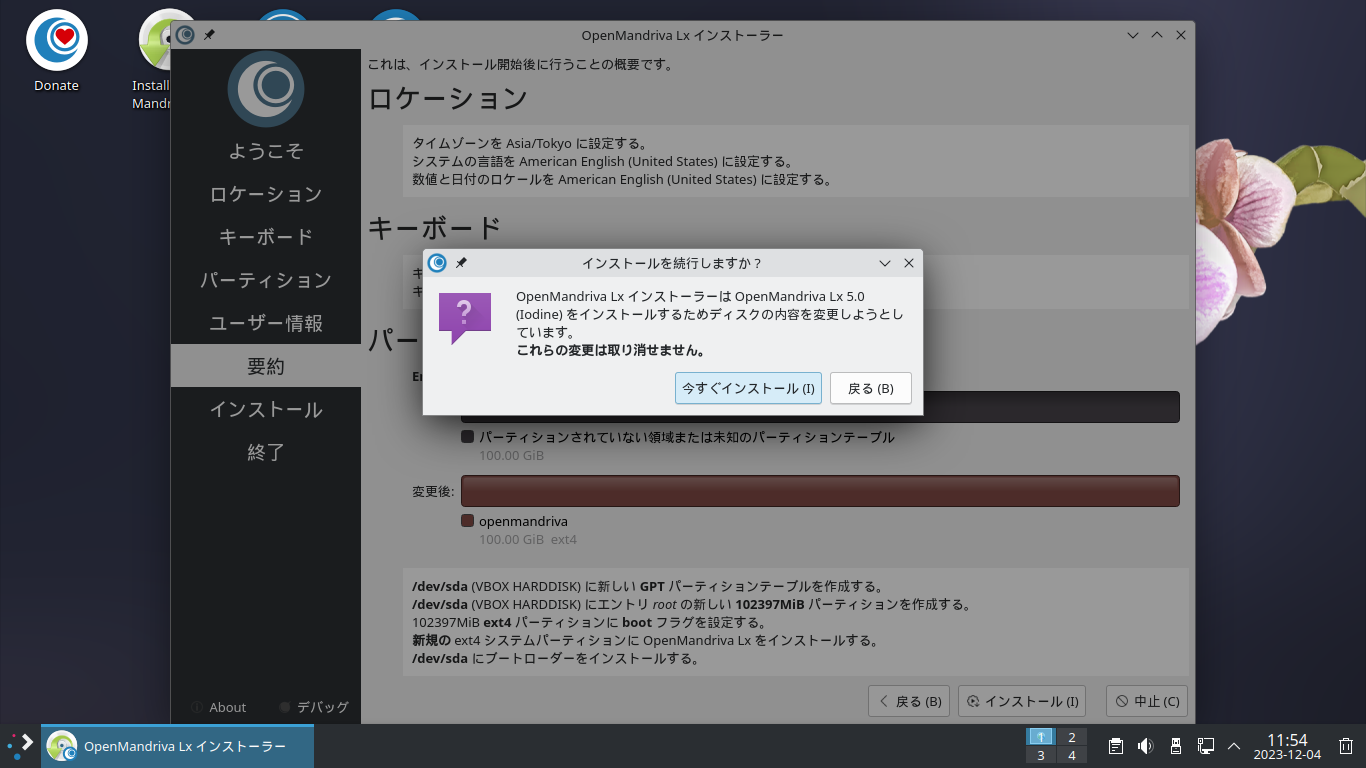Minimize the OpenMandriva installer window
The height and width of the screenshot is (768, 1366).
click(x=1133, y=35)
